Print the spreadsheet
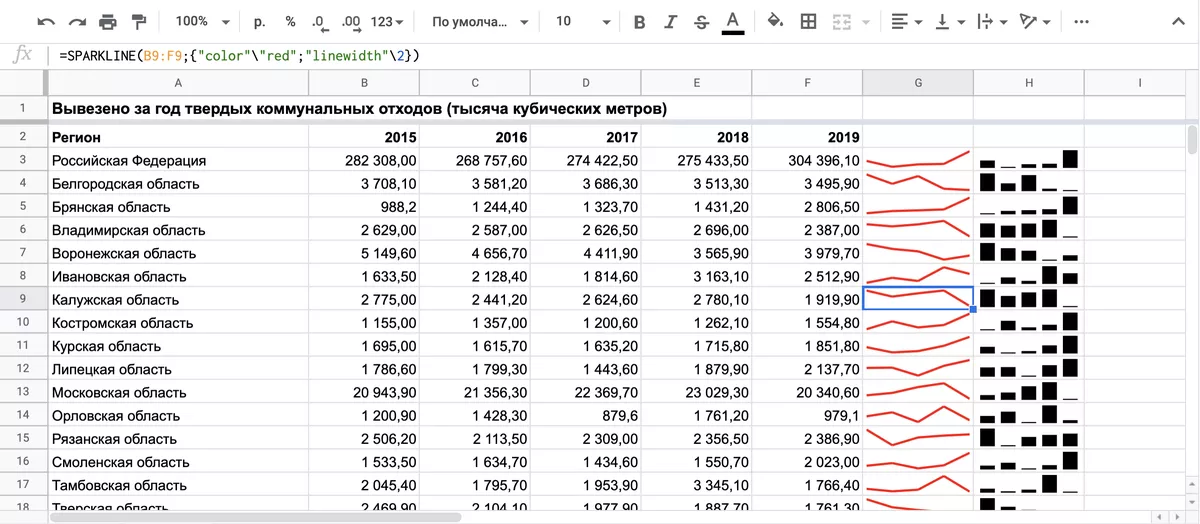The height and width of the screenshot is (524, 1200). 108,21
